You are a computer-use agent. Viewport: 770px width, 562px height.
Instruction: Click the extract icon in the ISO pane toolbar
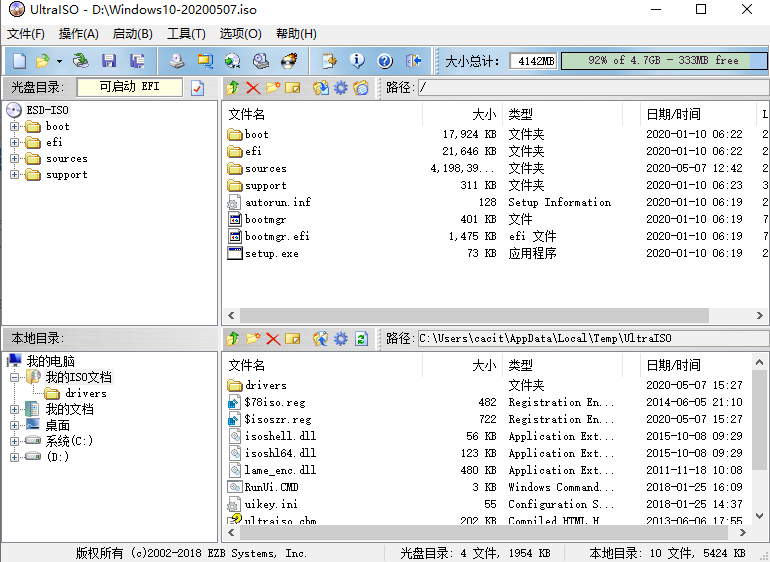tap(321, 88)
